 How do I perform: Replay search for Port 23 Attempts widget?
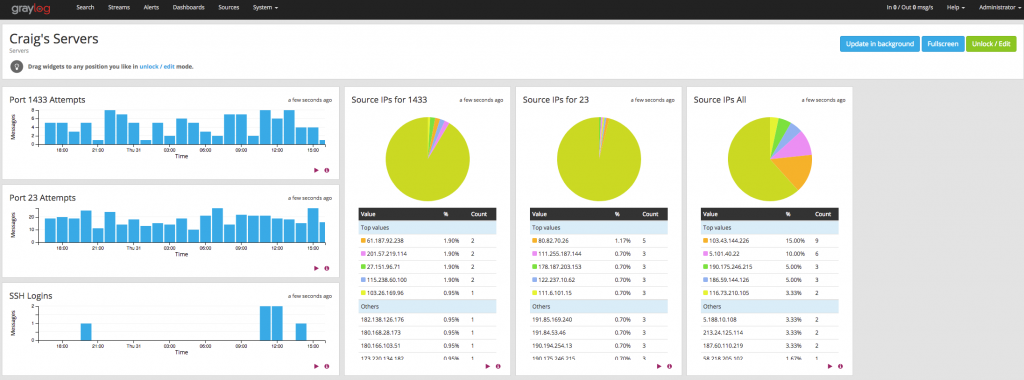click(x=316, y=268)
